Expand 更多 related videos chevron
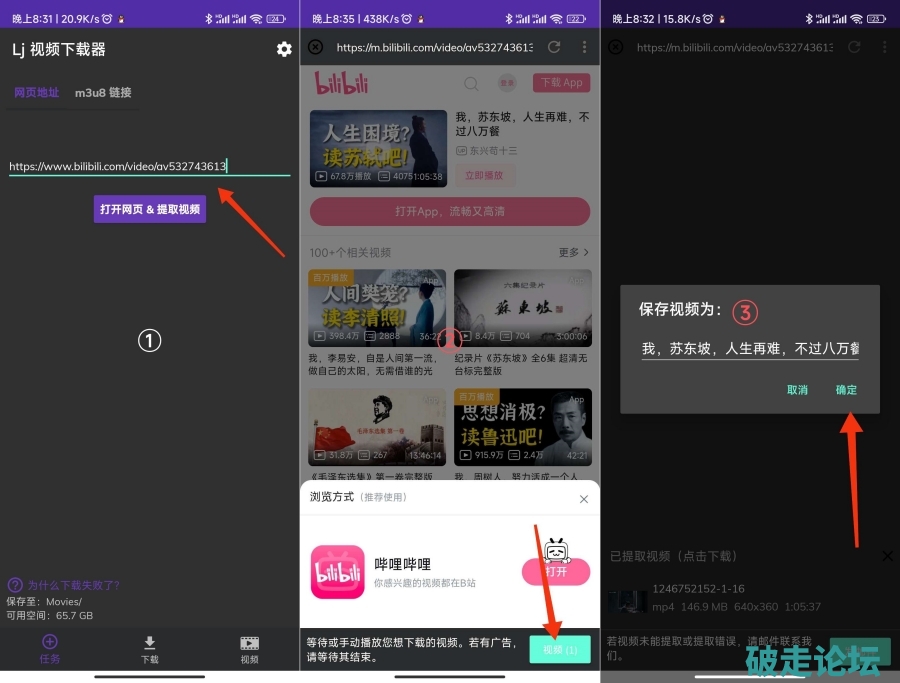 click(x=574, y=253)
